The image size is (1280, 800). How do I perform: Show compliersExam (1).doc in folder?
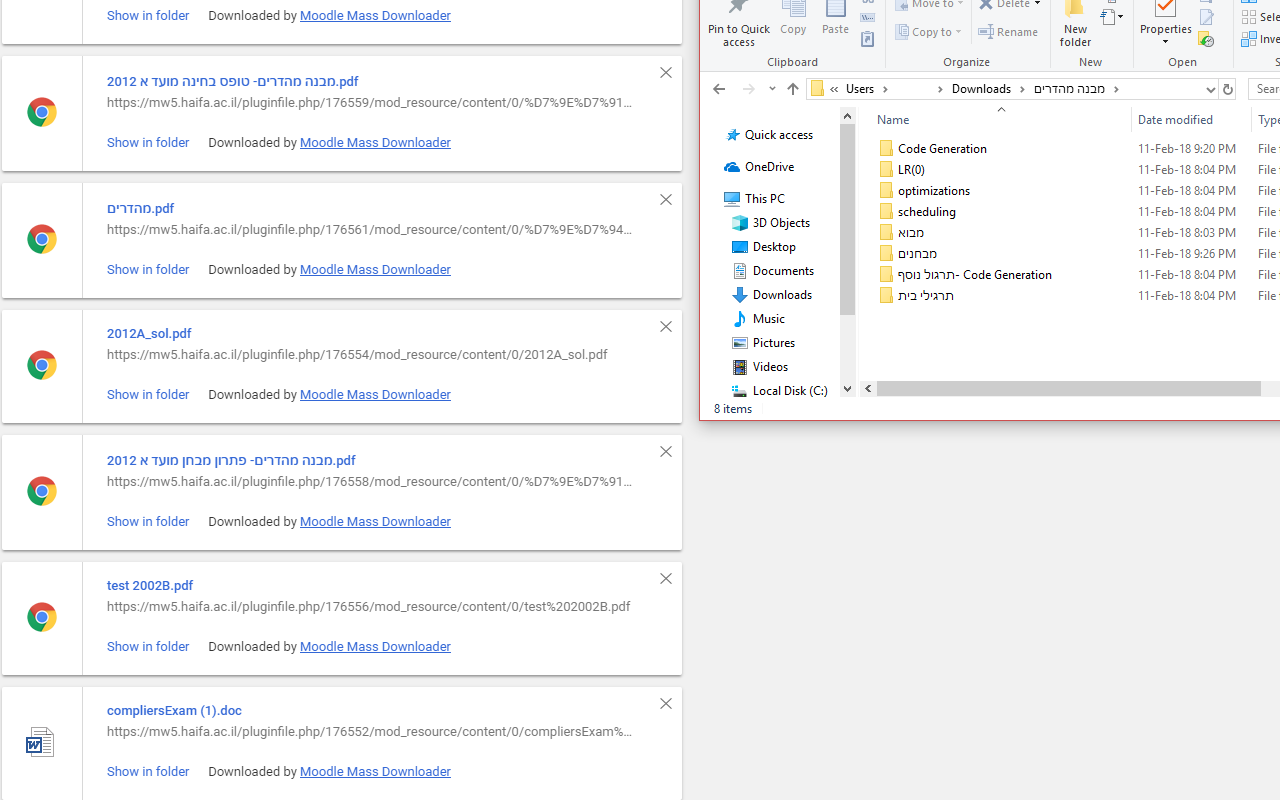pos(148,772)
